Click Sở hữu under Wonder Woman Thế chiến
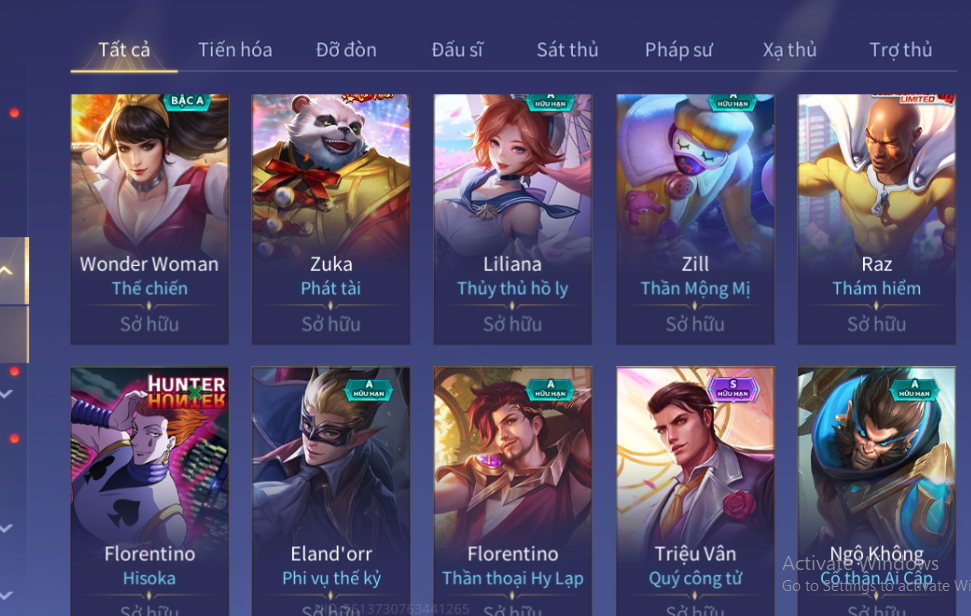971x616 pixels. coord(149,324)
